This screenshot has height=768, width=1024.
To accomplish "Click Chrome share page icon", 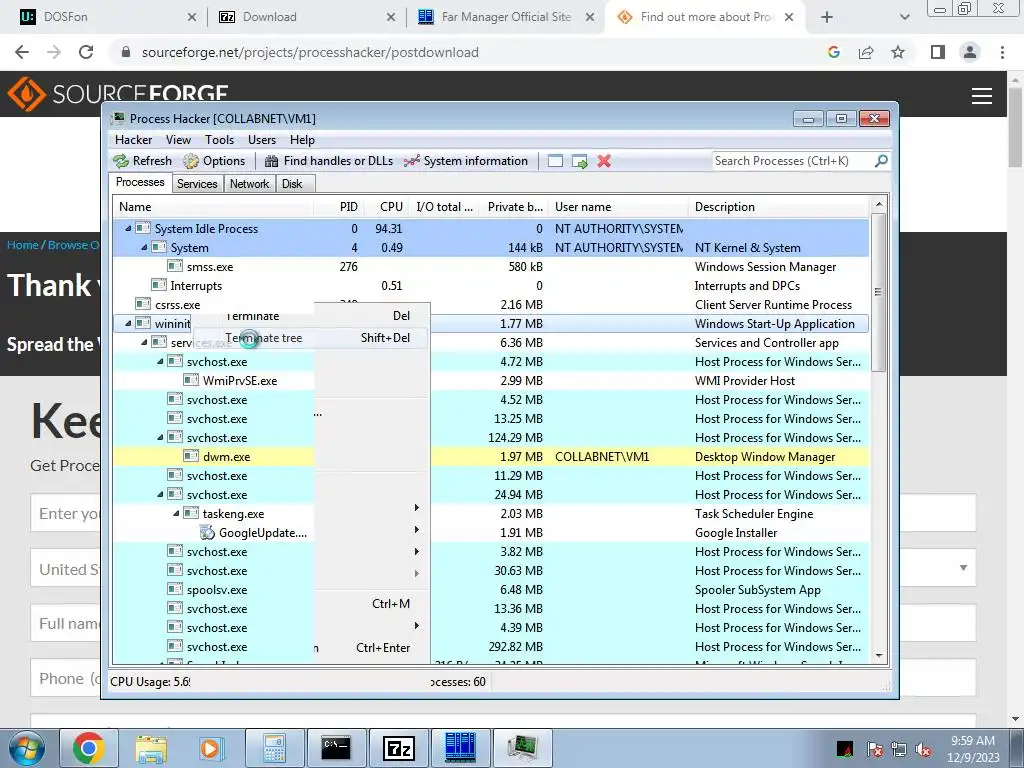I will click(x=866, y=52).
